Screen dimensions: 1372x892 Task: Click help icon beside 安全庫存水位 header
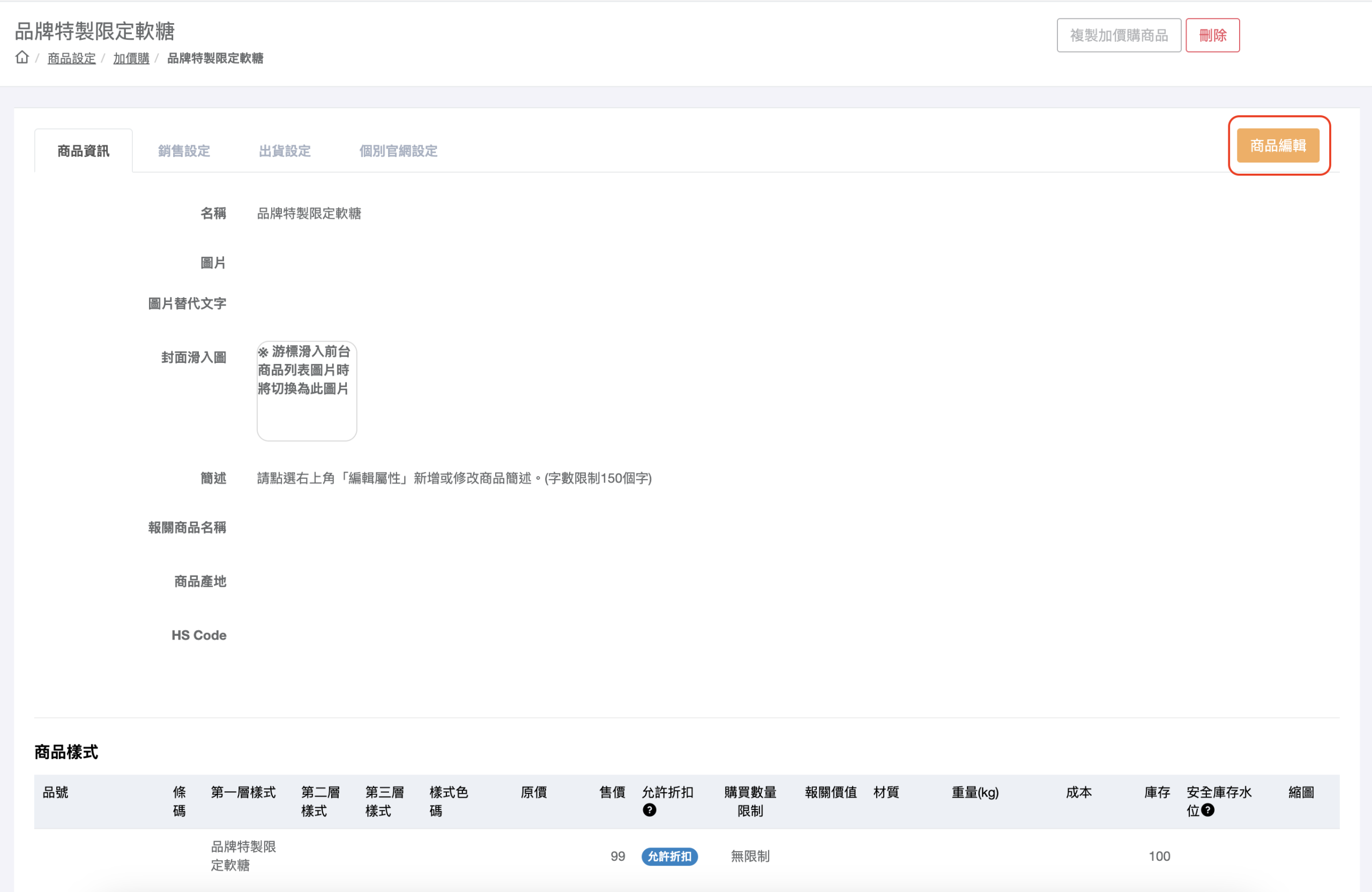(x=1207, y=810)
